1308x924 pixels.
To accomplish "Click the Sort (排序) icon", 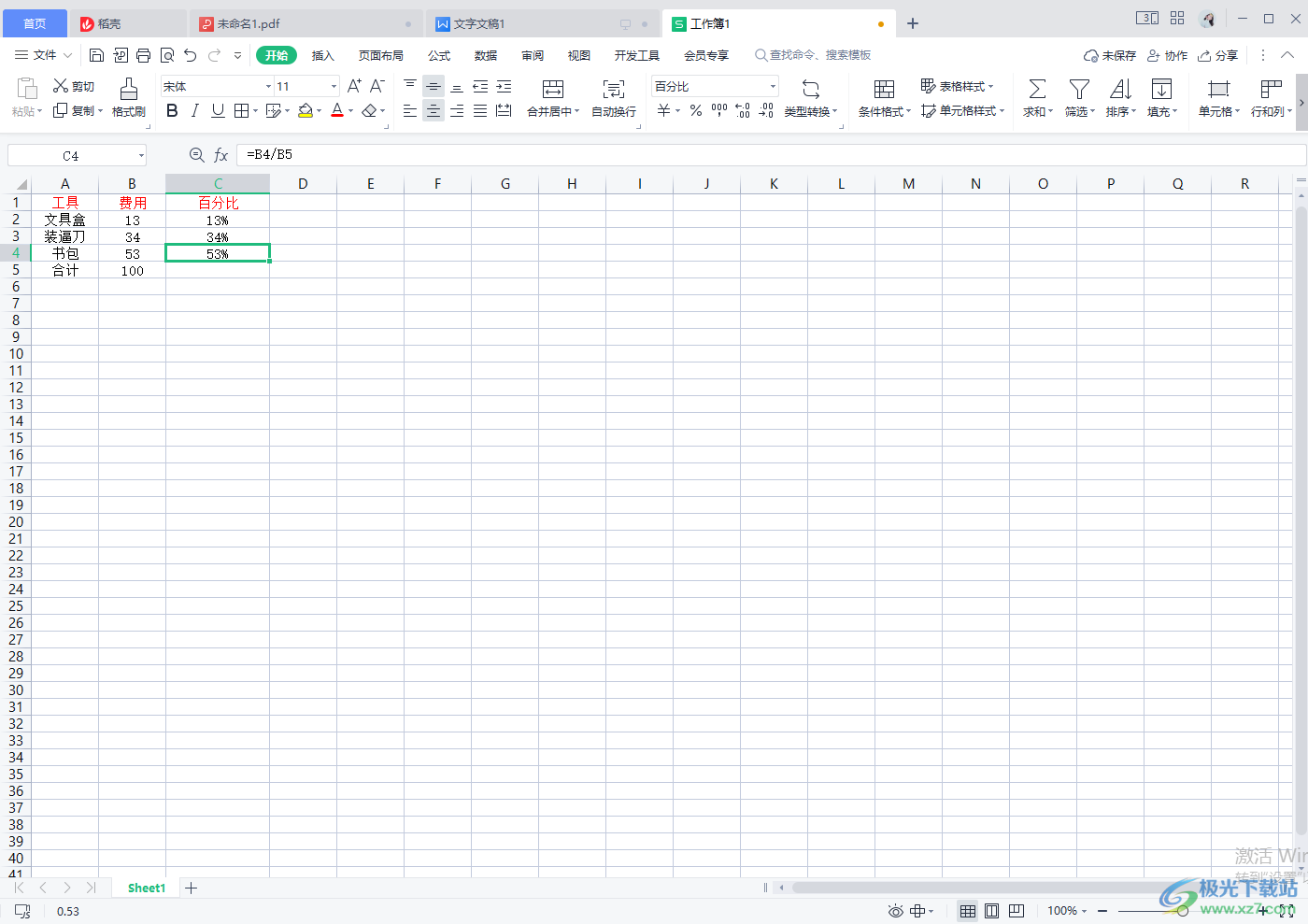I will pos(1120,97).
